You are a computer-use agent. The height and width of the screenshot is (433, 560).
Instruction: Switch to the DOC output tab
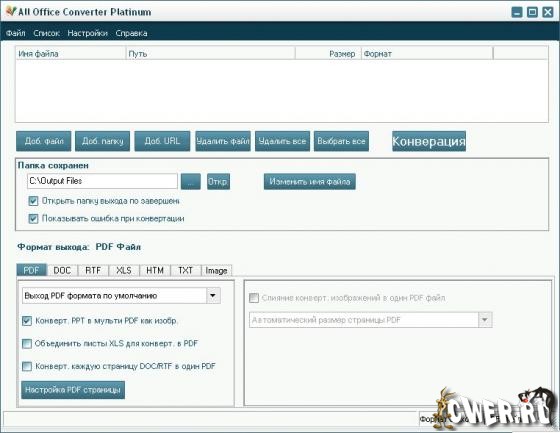62,270
